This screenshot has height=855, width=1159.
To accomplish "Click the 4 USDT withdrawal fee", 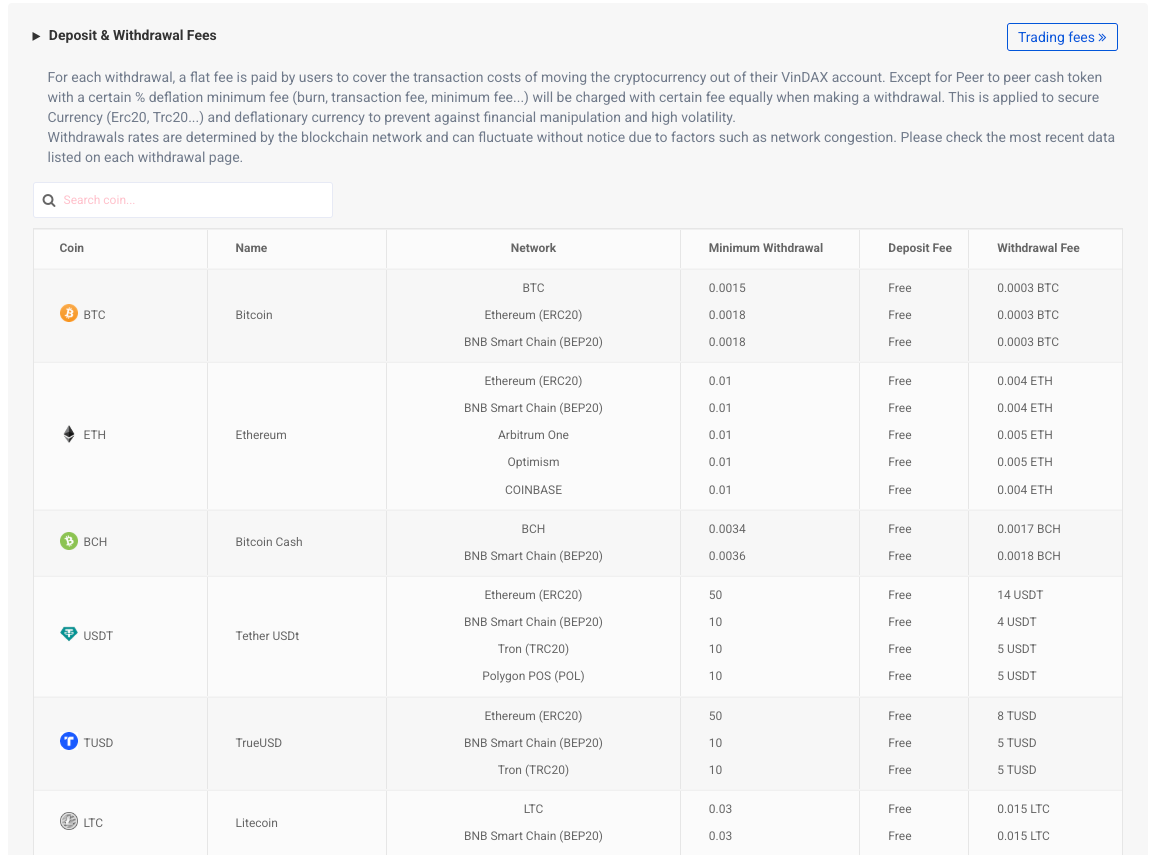I will point(1016,622).
